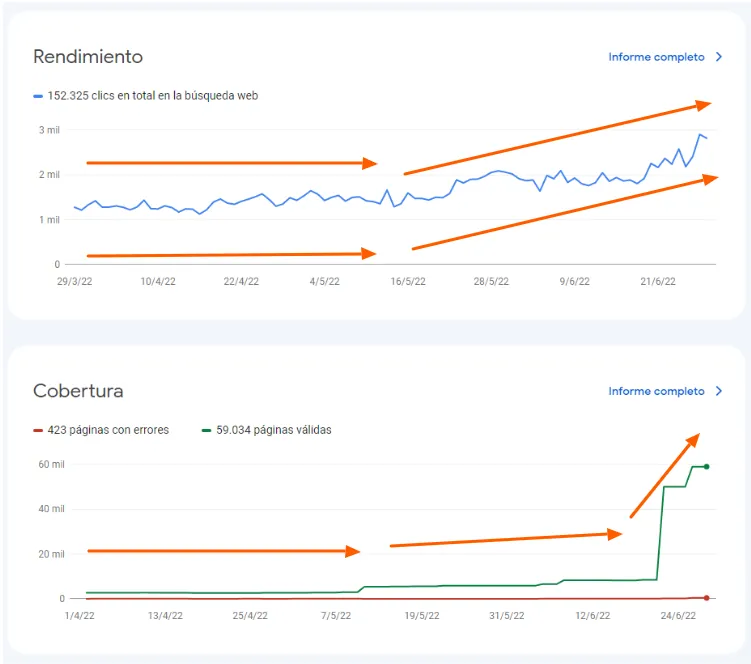Click the blue line peak near 3 mil
This screenshot has height=664, width=751.
[x=700, y=135]
